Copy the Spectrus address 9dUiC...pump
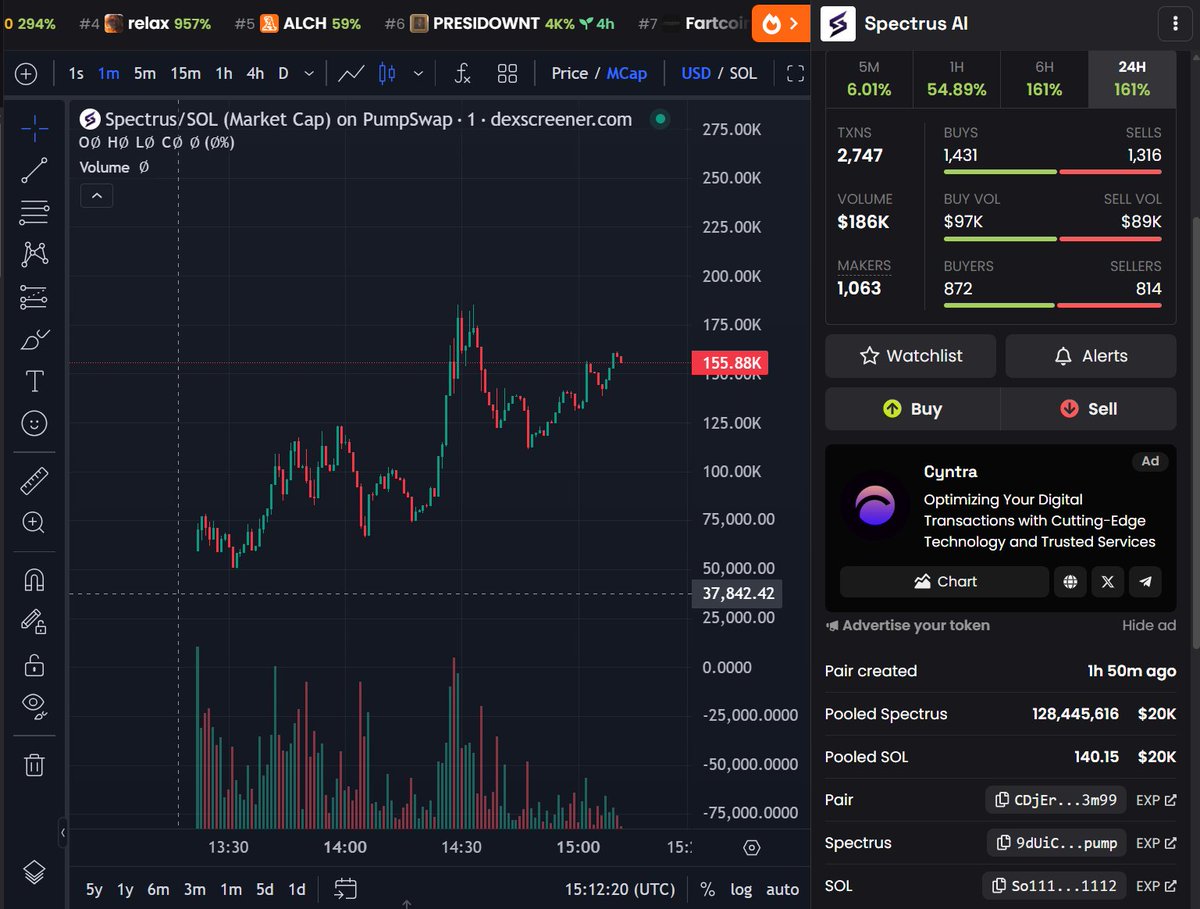Screen dimensions: 1200x909 [x=1057, y=843]
